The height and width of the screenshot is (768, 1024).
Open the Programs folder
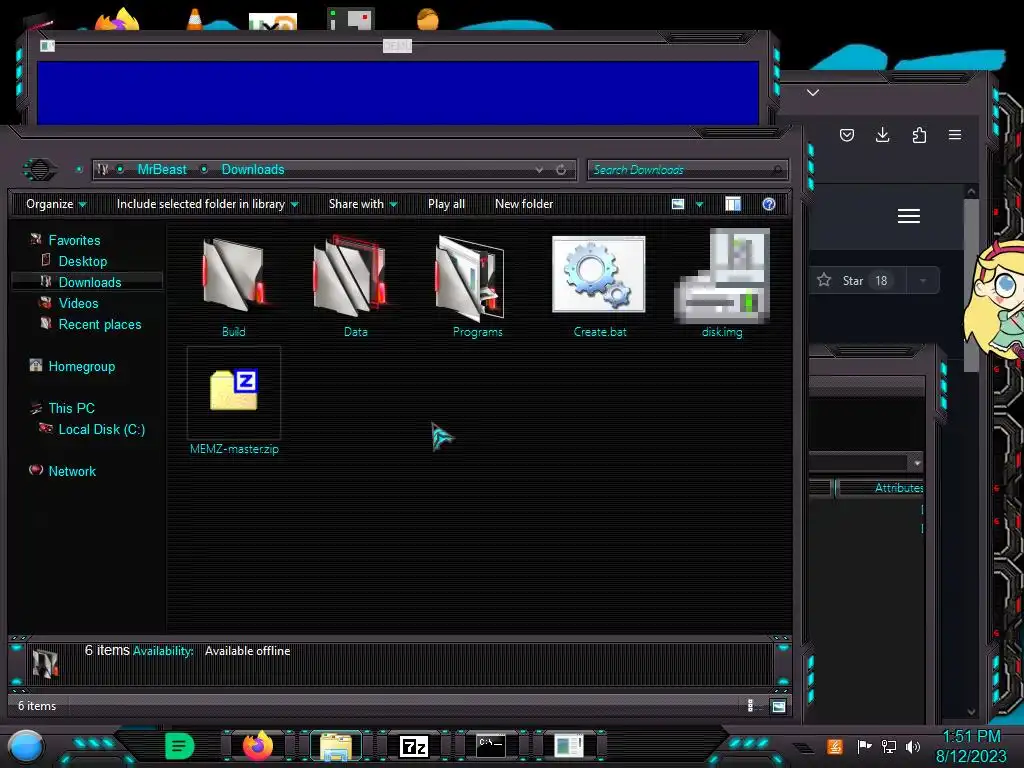coord(477,285)
